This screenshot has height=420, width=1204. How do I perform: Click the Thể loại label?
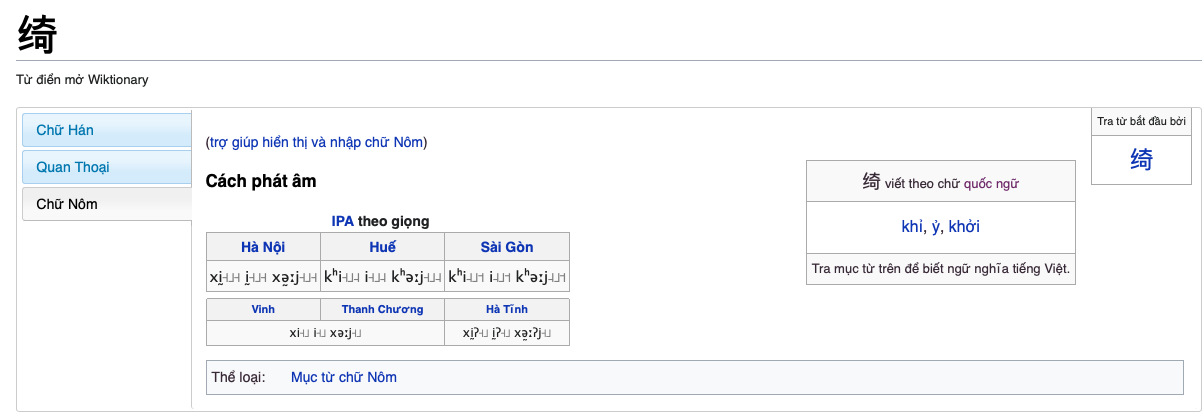[x=239, y=377]
